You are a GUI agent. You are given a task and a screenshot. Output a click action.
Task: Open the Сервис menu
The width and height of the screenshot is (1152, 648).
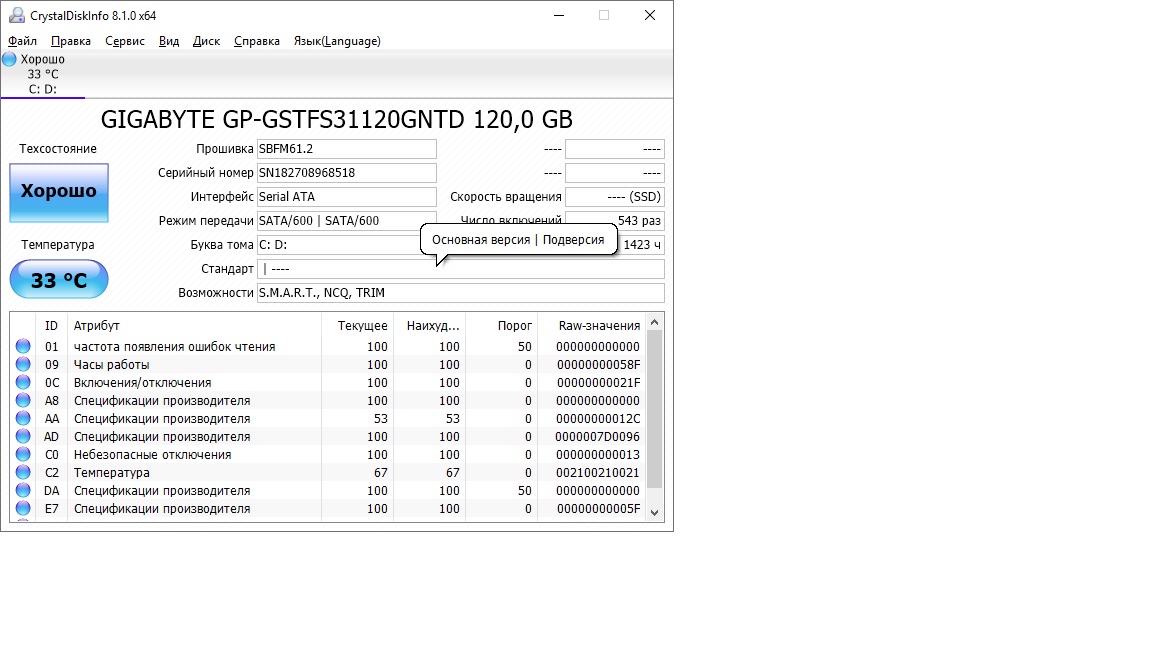tap(125, 41)
